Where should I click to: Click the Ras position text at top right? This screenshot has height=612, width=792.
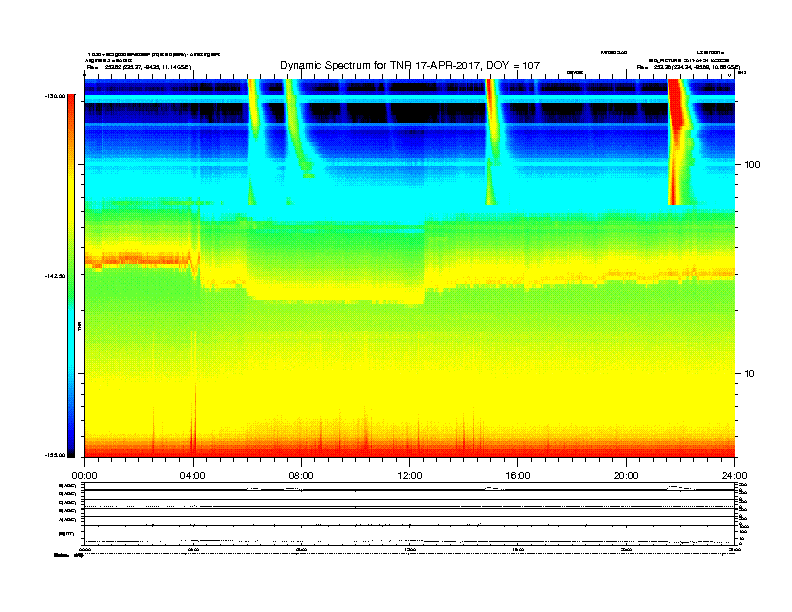click(688, 67)
